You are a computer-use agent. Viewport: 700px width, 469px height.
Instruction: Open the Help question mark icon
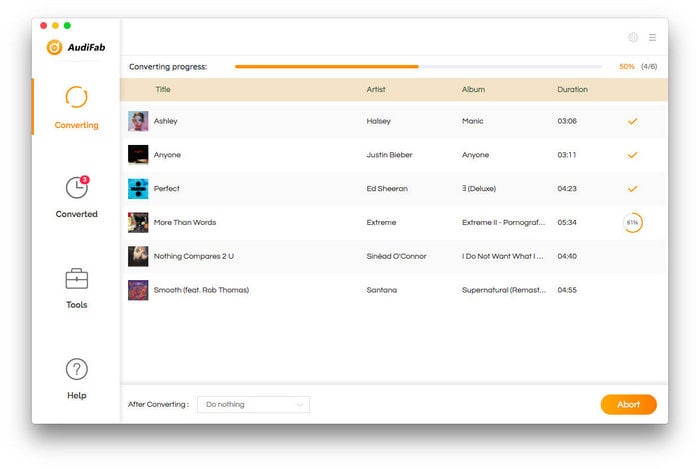click(76, 369)
